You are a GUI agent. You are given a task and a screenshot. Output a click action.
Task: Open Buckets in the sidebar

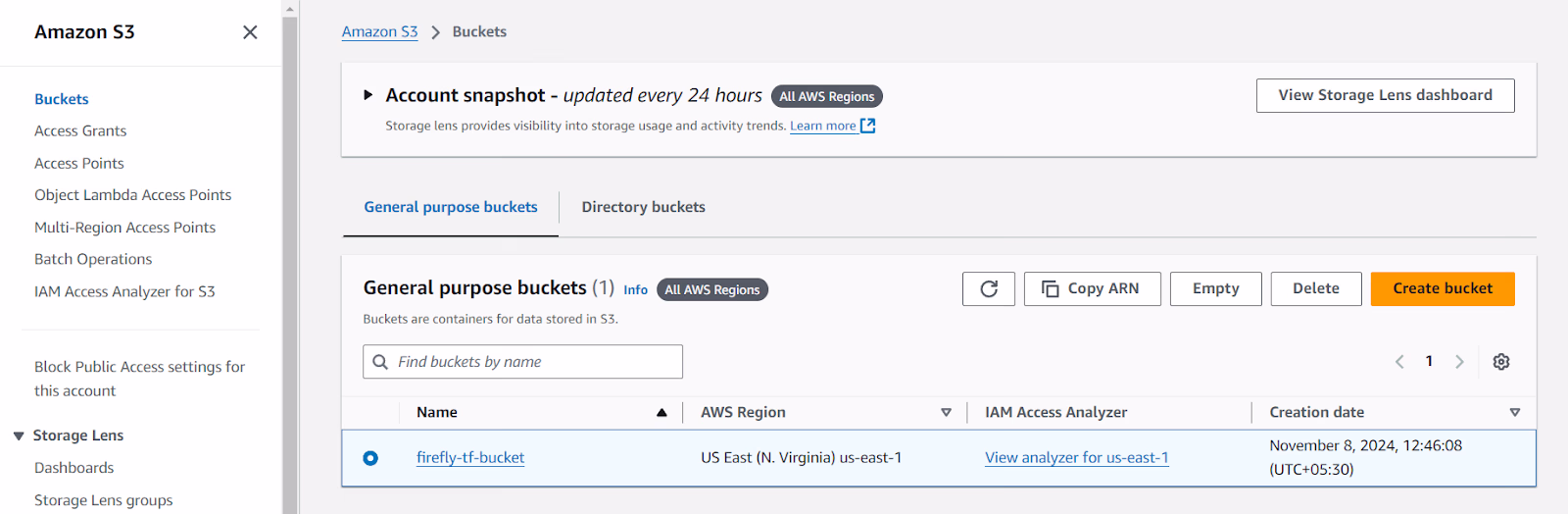[x=62, y=99]
